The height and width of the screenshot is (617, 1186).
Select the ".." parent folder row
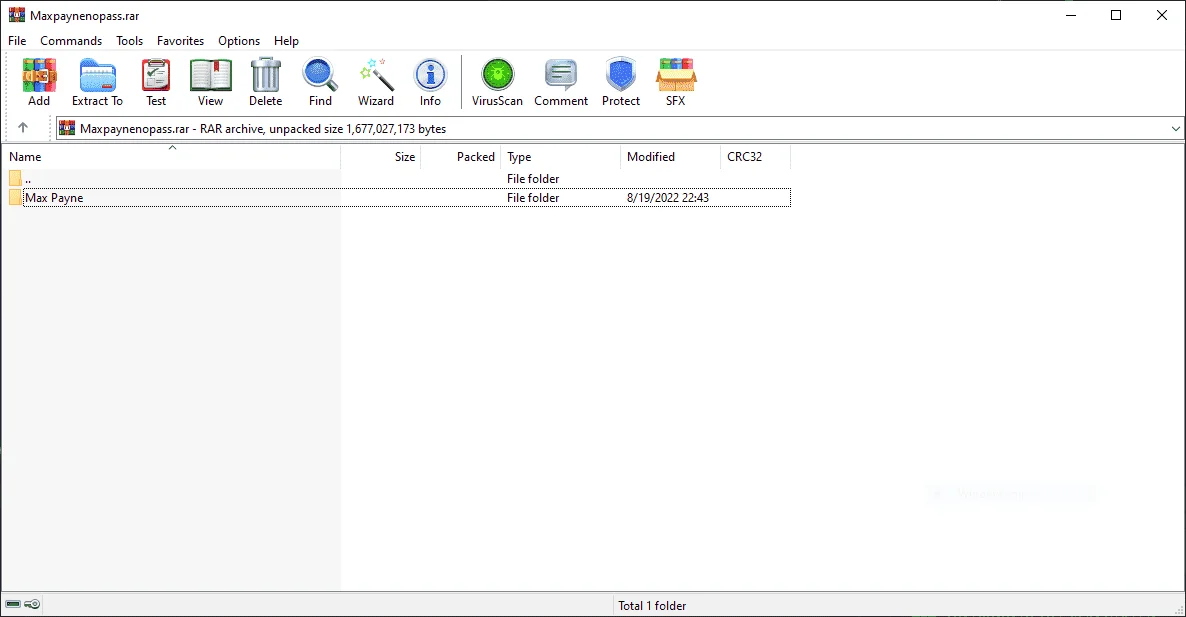(x=399, y=178)
